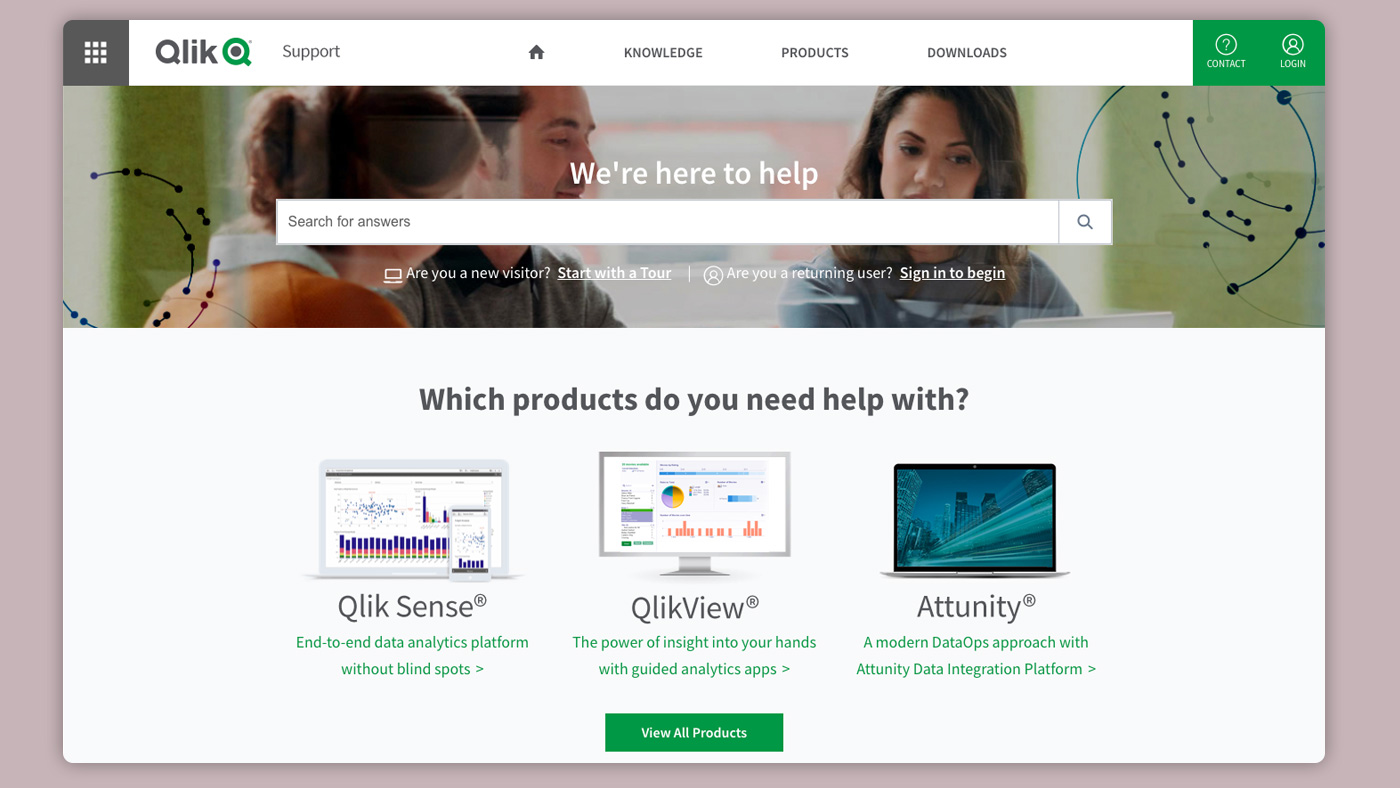Viewport: 1400px width, 788px height.
Task: Go to the home icon in navigation
Action: coord(536,52)
